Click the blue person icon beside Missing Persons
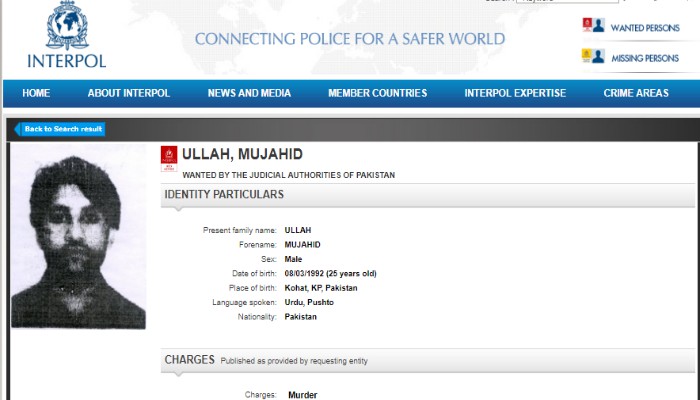Image resolution: width=700 pixels, height=400 pixels. [x=599, y=56]
